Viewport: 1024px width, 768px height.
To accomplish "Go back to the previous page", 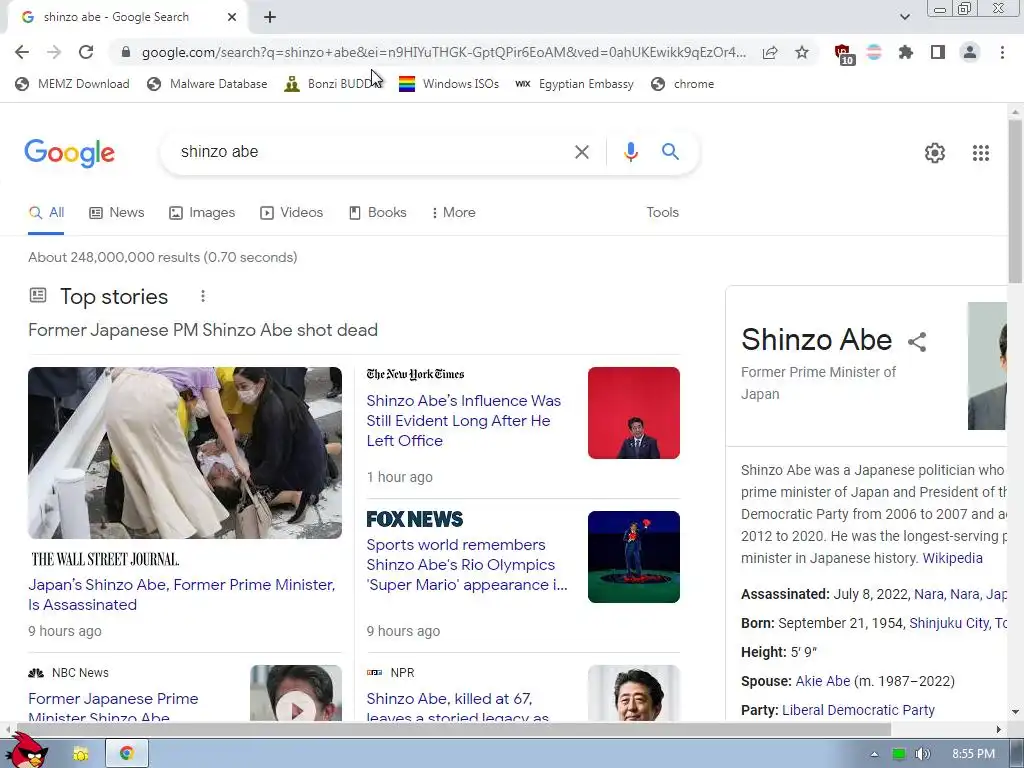I will pos(22,52).
